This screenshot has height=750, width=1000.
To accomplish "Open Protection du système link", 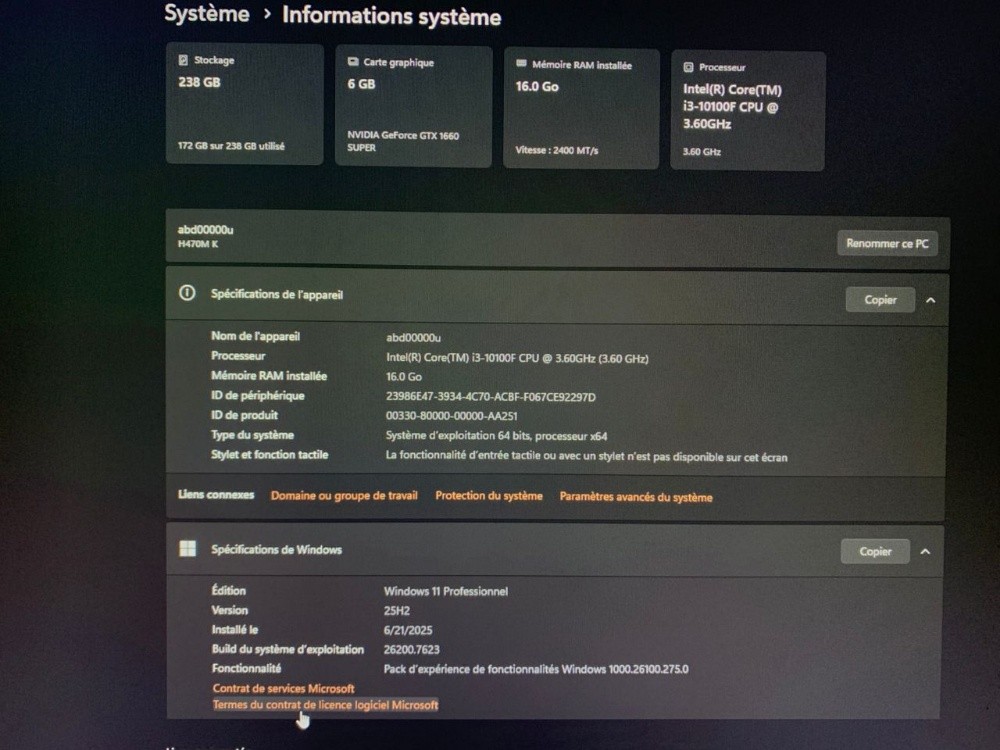I will click(489, 496).
